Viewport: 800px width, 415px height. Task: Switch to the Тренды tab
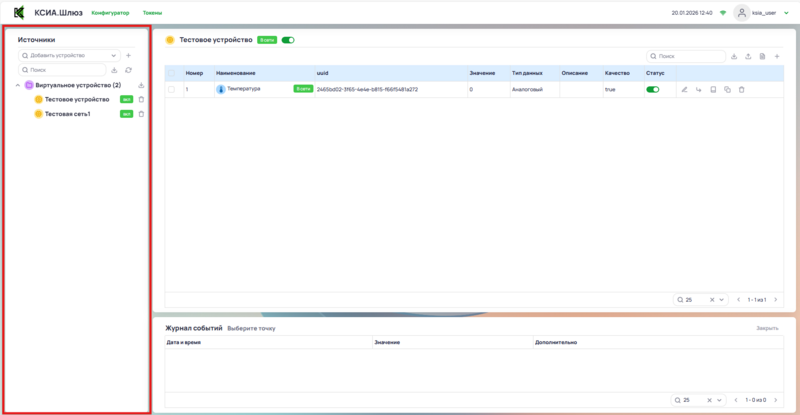(x=154, y=13)
